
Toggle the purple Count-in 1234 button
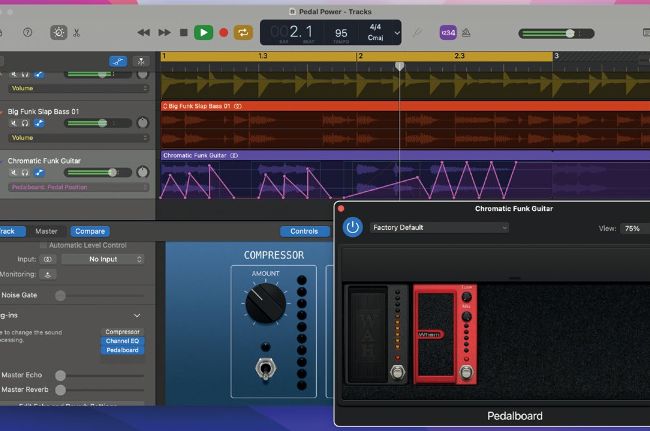coord(449,32)
